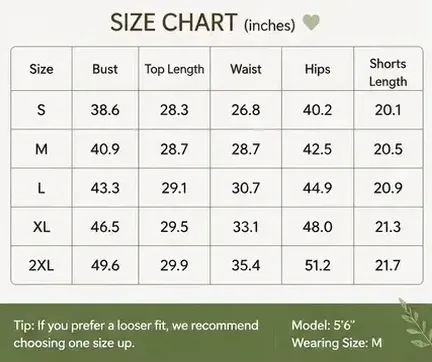Select the 2XL row label
The height and width of the screenshot is (362, 432).
tap(41, 265)
